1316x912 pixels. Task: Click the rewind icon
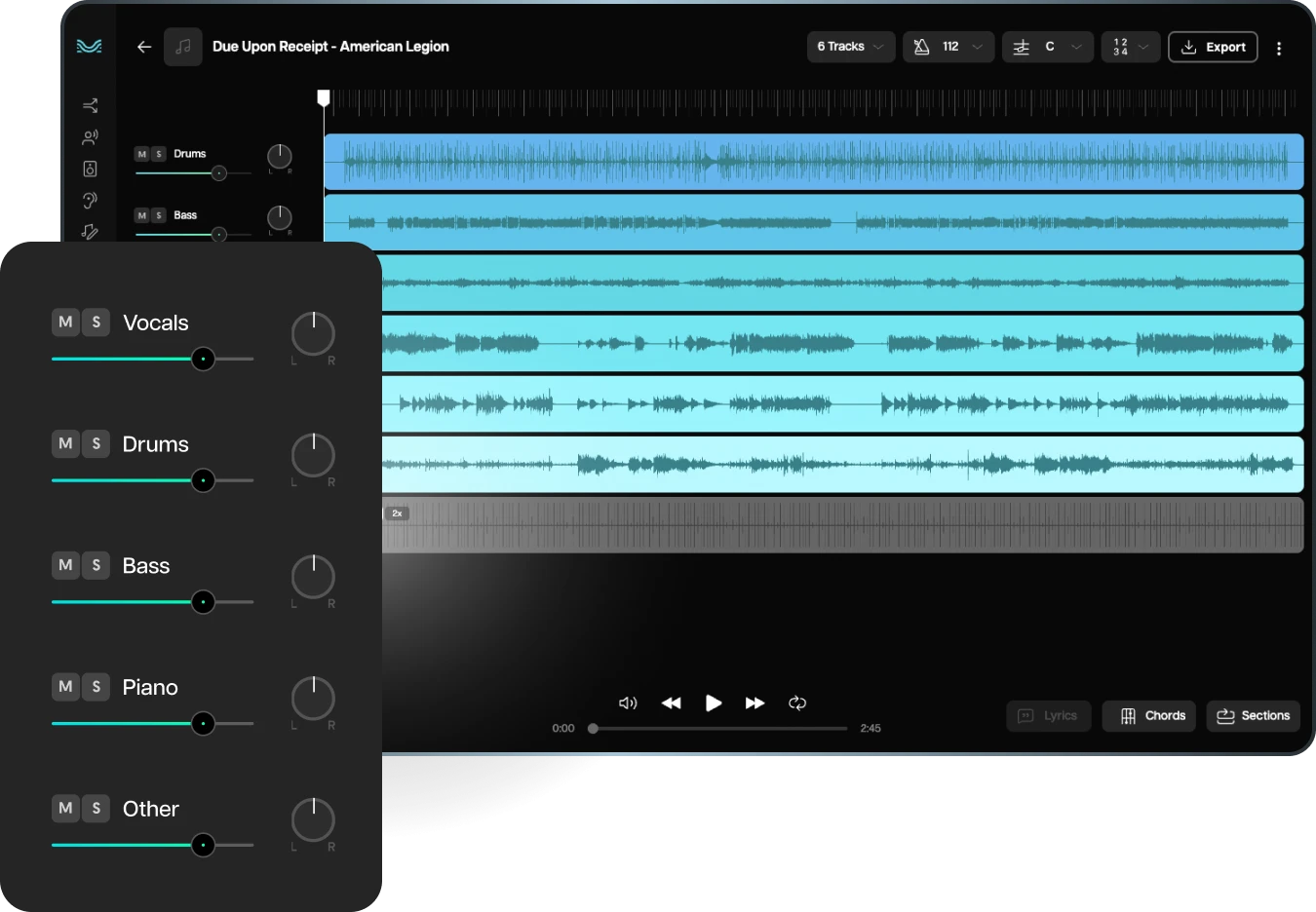671,703
